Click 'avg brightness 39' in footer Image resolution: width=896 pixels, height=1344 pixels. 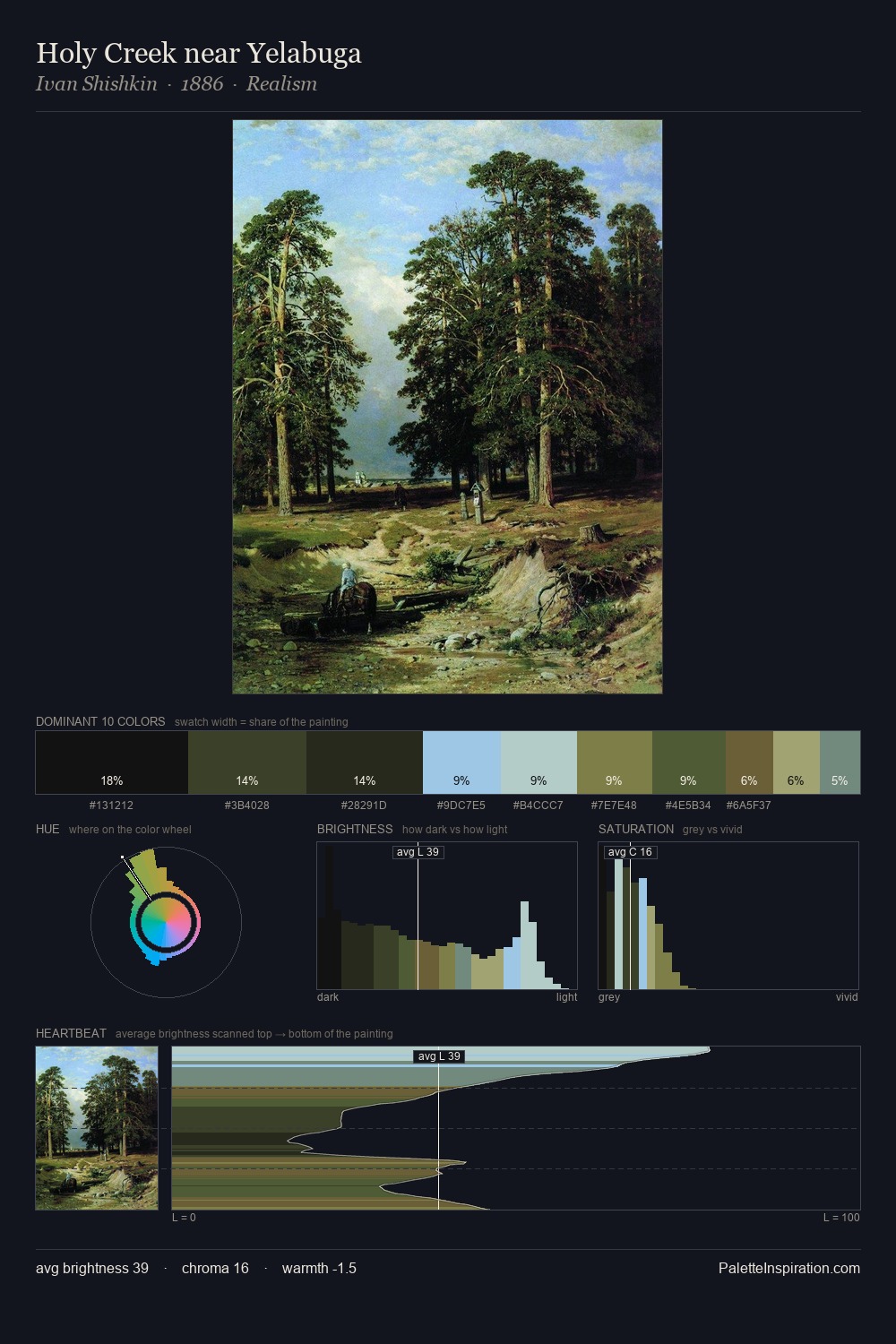tap(92, 1269)
